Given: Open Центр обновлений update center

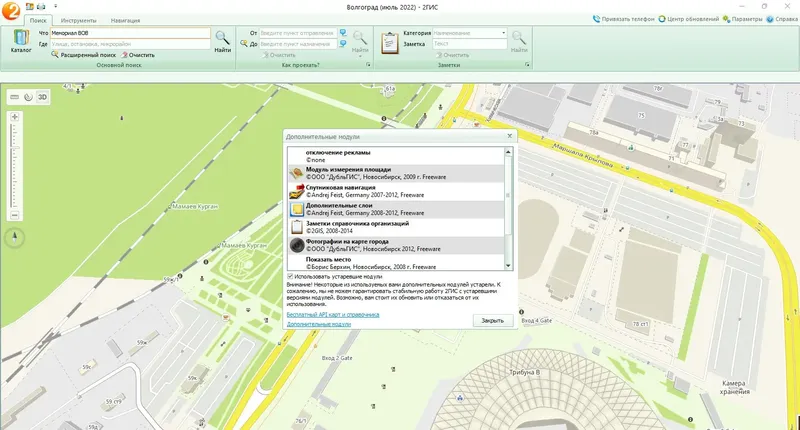Looking at the screenshot, I should (x=688, y=19).
